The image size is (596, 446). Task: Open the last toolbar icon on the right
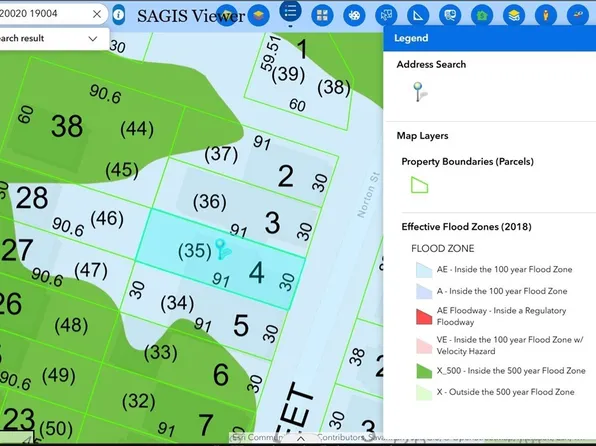point(578,15)
